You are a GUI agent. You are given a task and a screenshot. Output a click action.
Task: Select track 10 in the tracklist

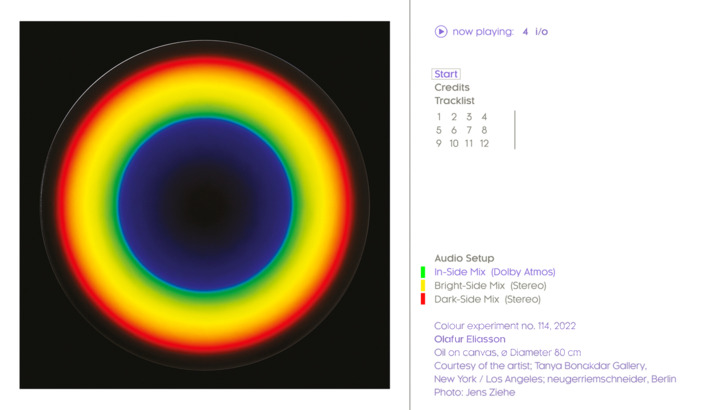pyautogui.click(x=454, y=143)
